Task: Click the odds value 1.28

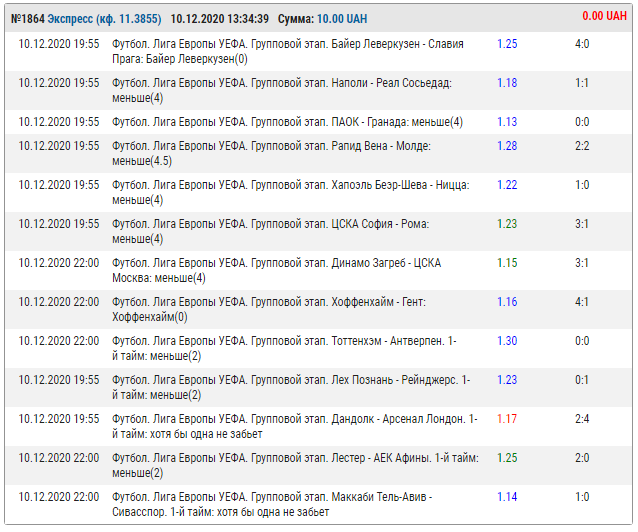Action: [x=507, y=146]
